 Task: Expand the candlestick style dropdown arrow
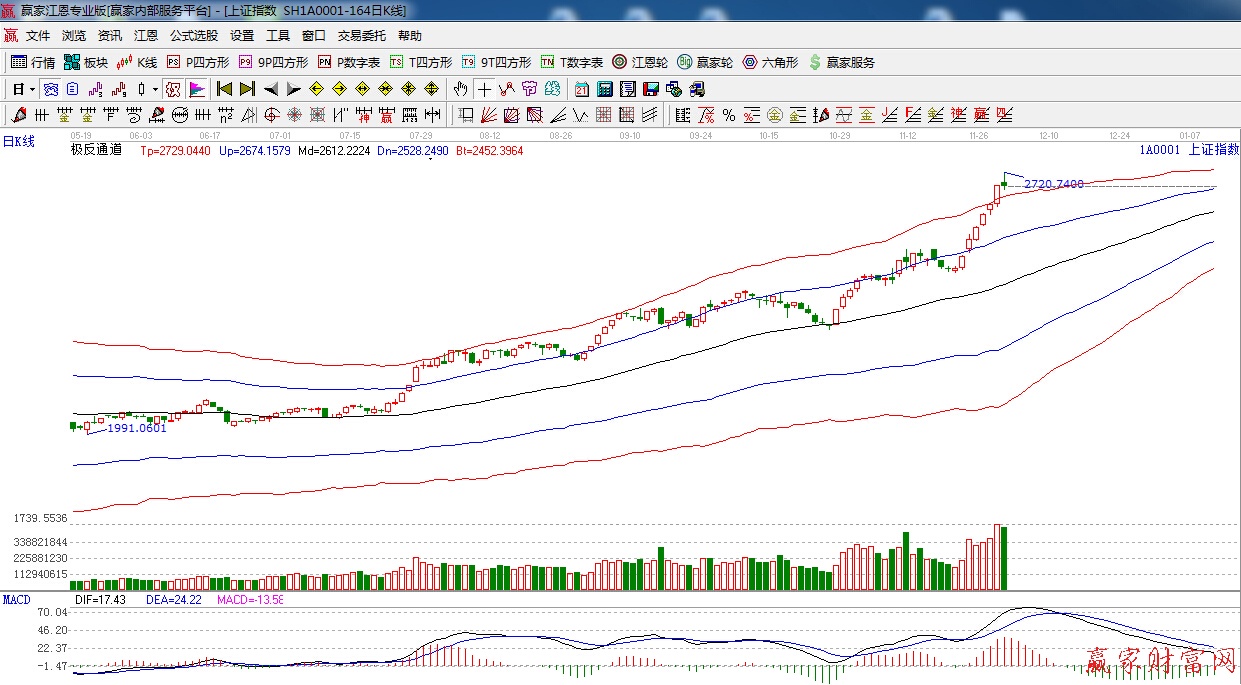pos(154,89)
